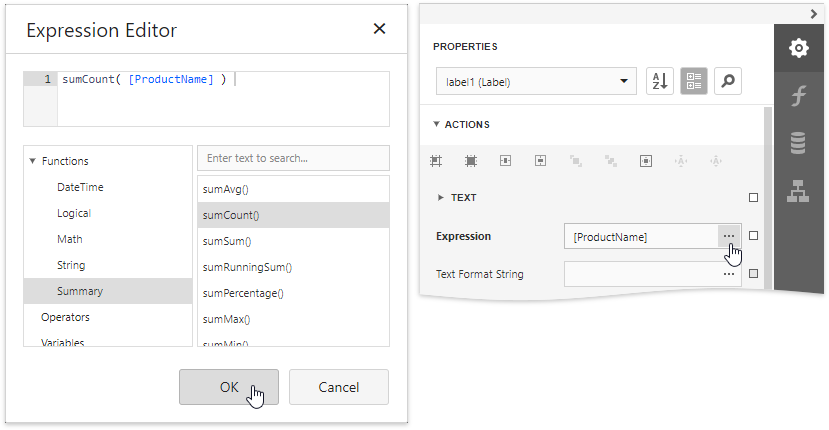Open the Expressions function tab

(x=797, y=96)
